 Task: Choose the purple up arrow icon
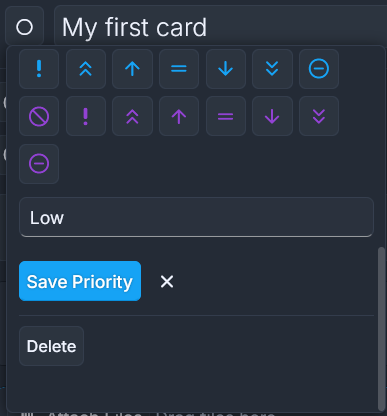coord(179,116)
